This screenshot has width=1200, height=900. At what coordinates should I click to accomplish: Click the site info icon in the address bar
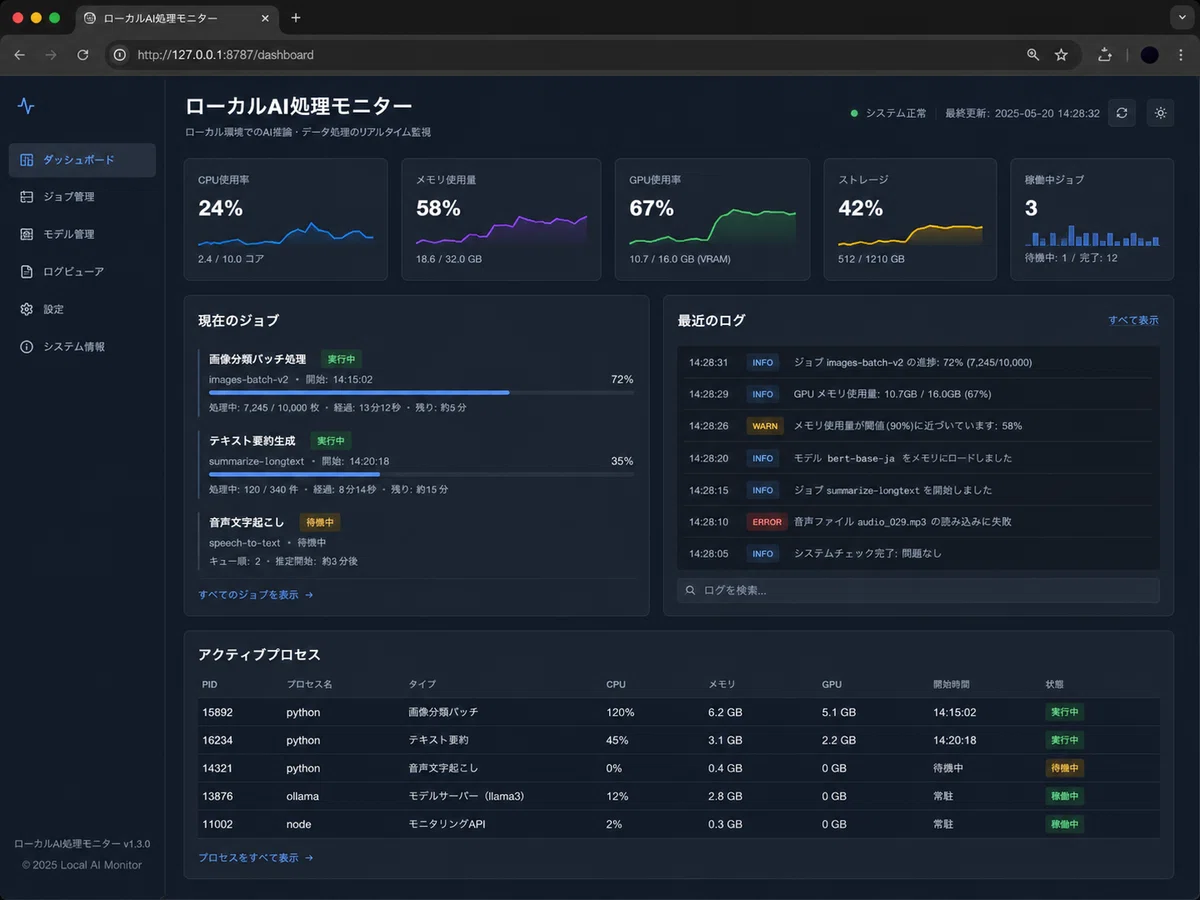pos(120,55)
